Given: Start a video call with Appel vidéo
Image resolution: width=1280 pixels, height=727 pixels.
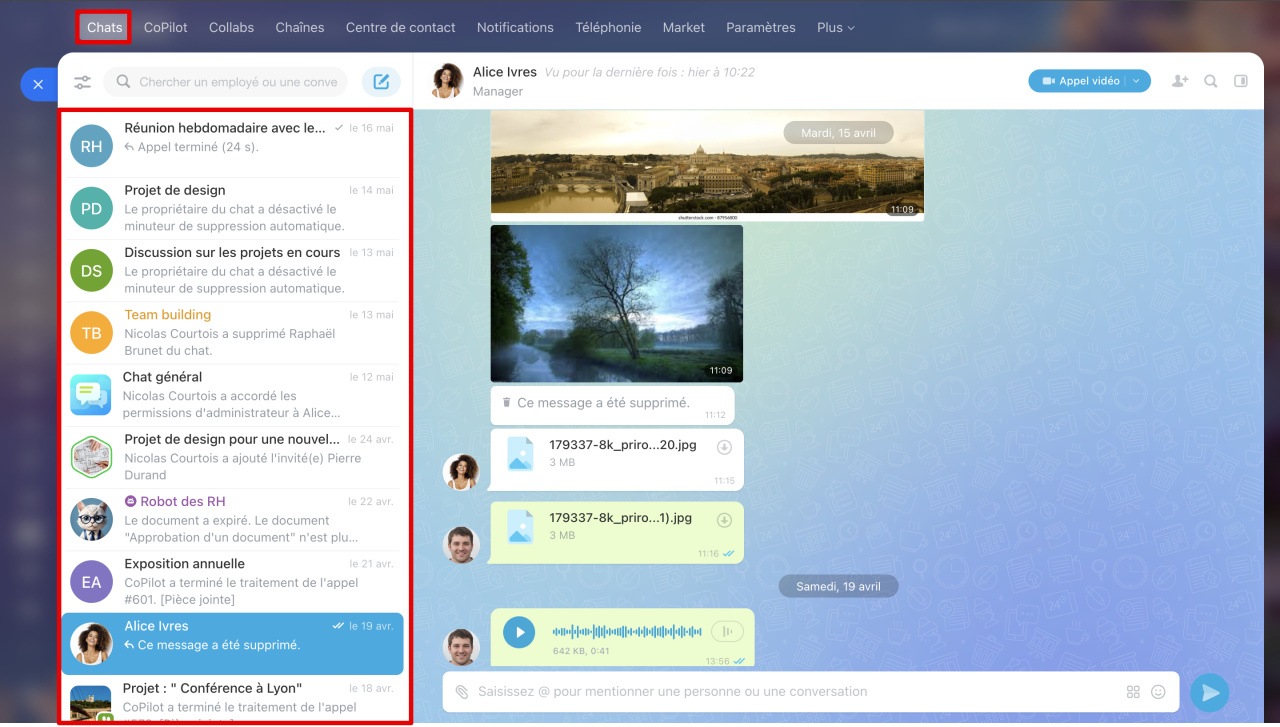Looking at the screenshot, I should (1078, 81).
